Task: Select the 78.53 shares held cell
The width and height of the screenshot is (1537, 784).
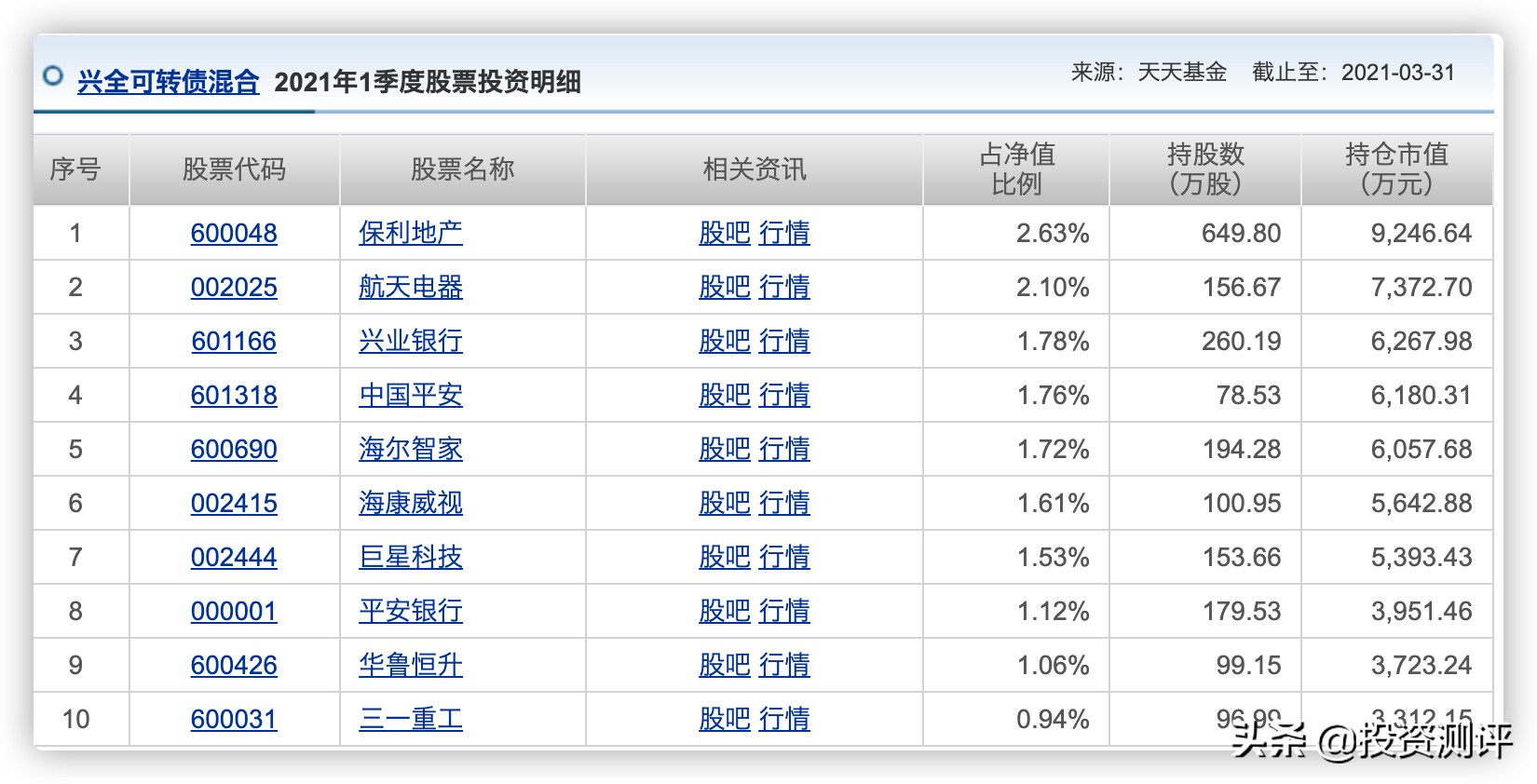Action: (x=1205, y=395)
